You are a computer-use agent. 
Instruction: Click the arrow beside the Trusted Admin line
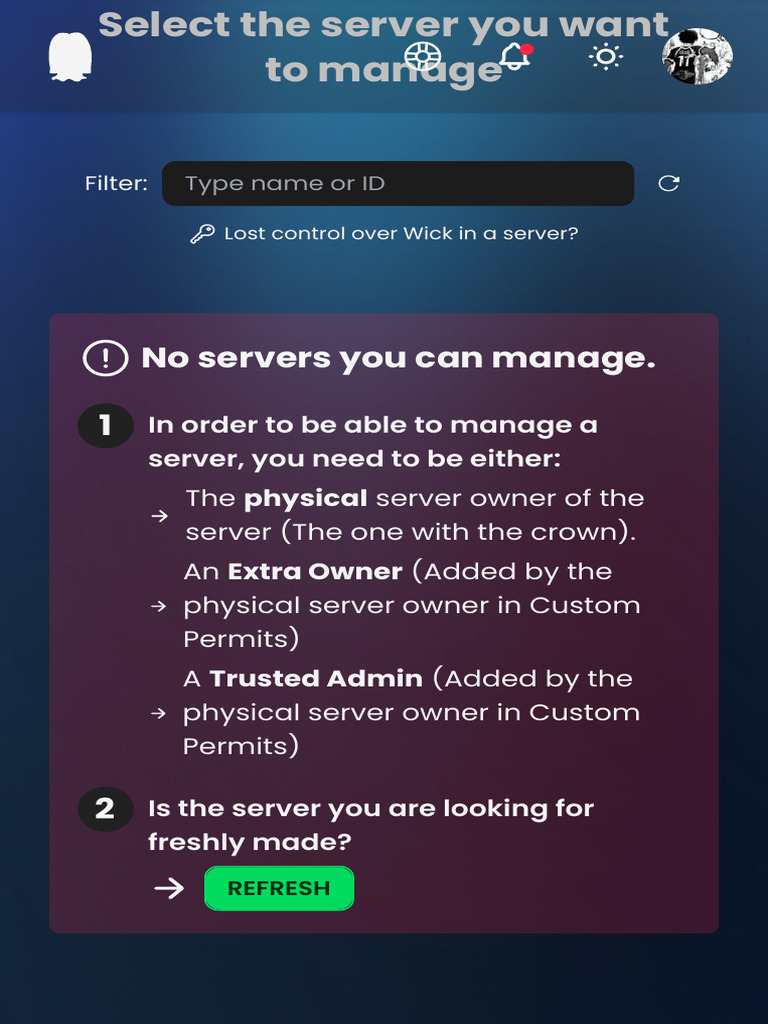tap(157, 713)
